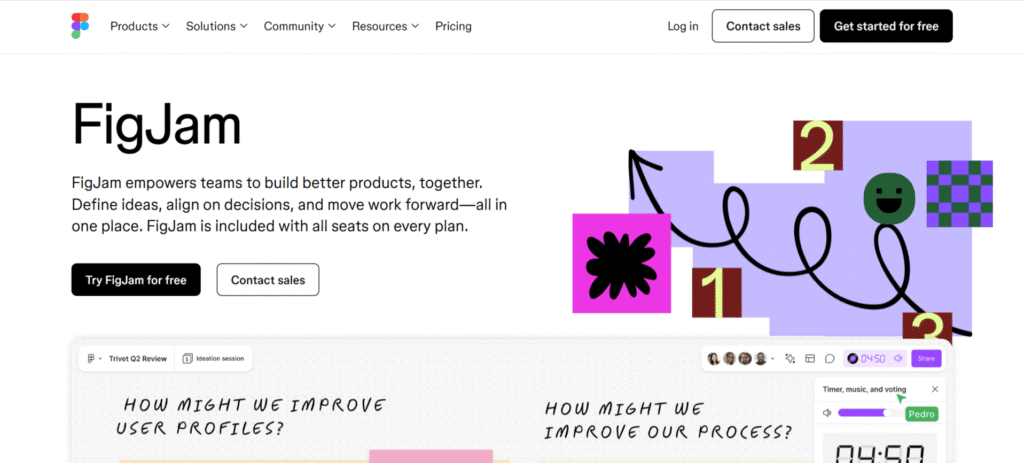Image resolution: width=1024 pixels, height=463 pixels.
Task: Click the Log in link
Action: [x=683, y=26]
